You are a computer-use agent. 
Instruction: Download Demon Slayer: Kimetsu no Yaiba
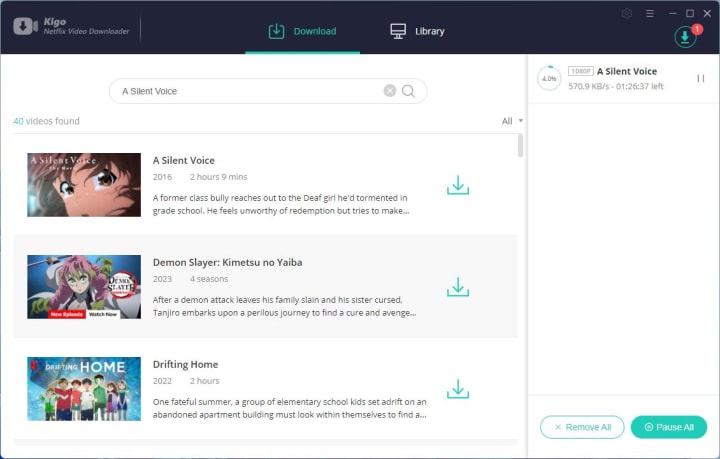pyautogui.click(x=458, y=287)
